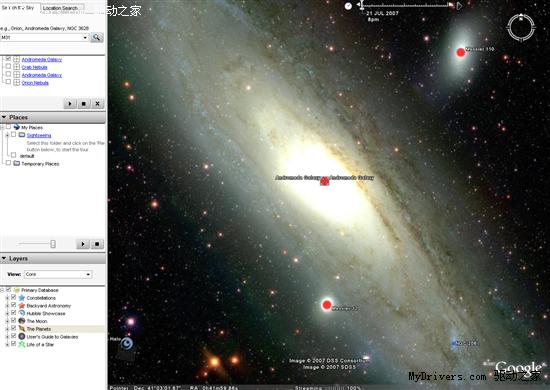Click the clock icon beside time slider

coord(348,6)
